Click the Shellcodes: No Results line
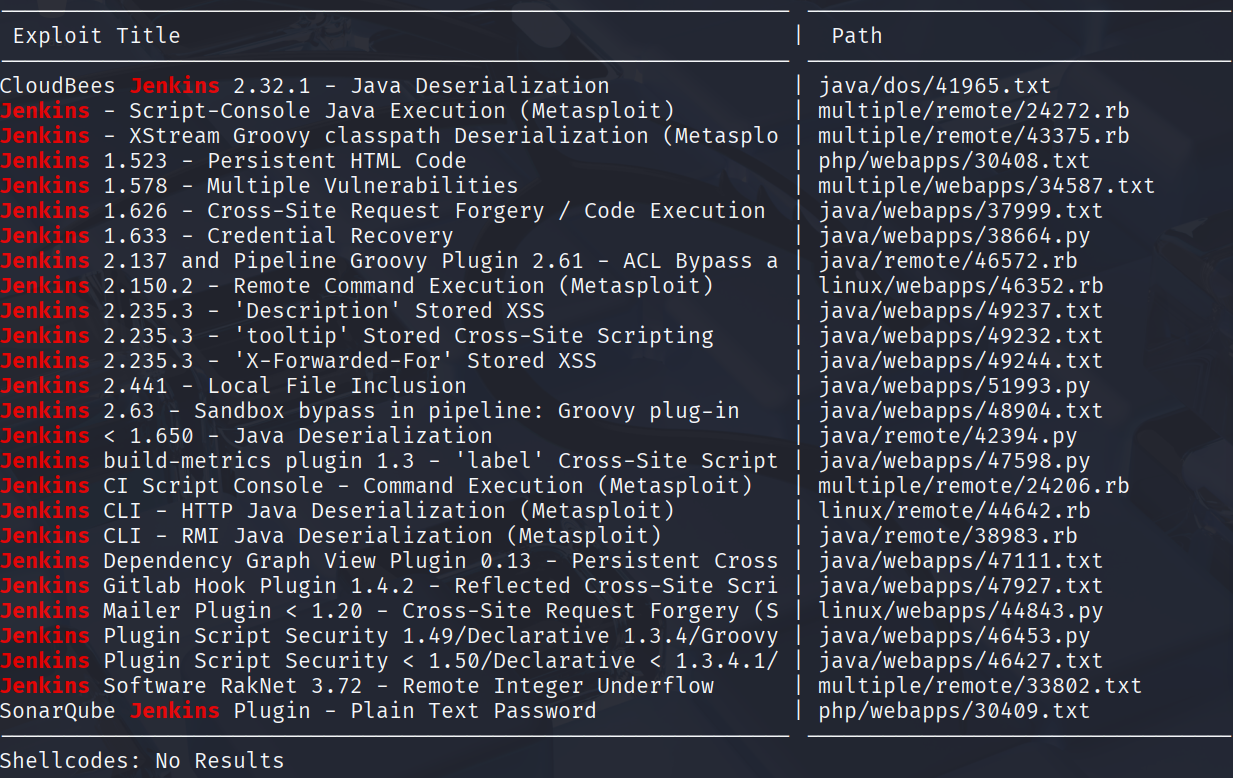The height and width of the screenshot is (778, 1233). click(x=142, y=761)
